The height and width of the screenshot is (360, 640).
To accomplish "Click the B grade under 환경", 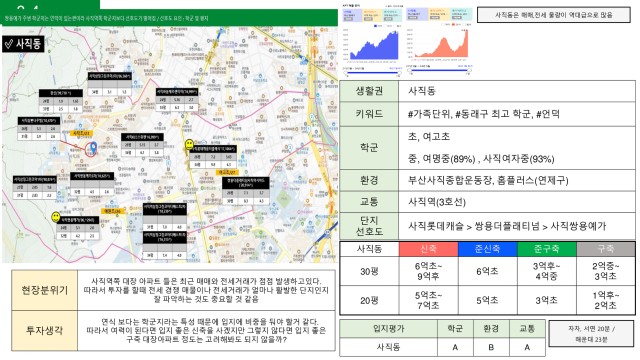I will (x=491, y=347).
